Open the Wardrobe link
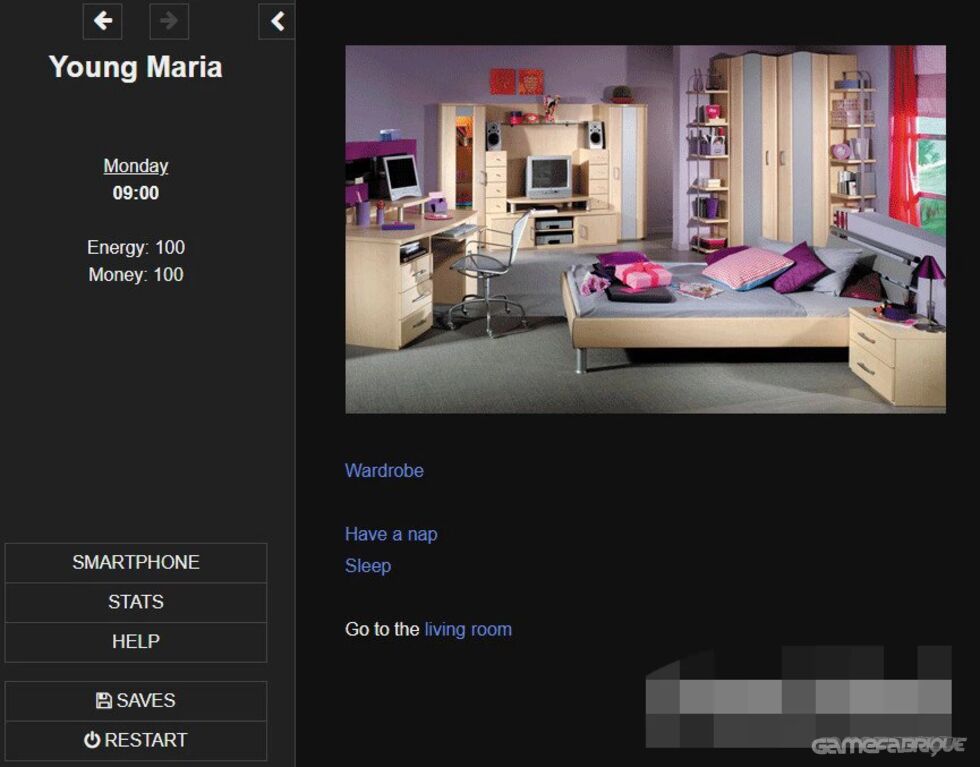The width and height of the screenshot is (980, 767). [x=384, y=471]
